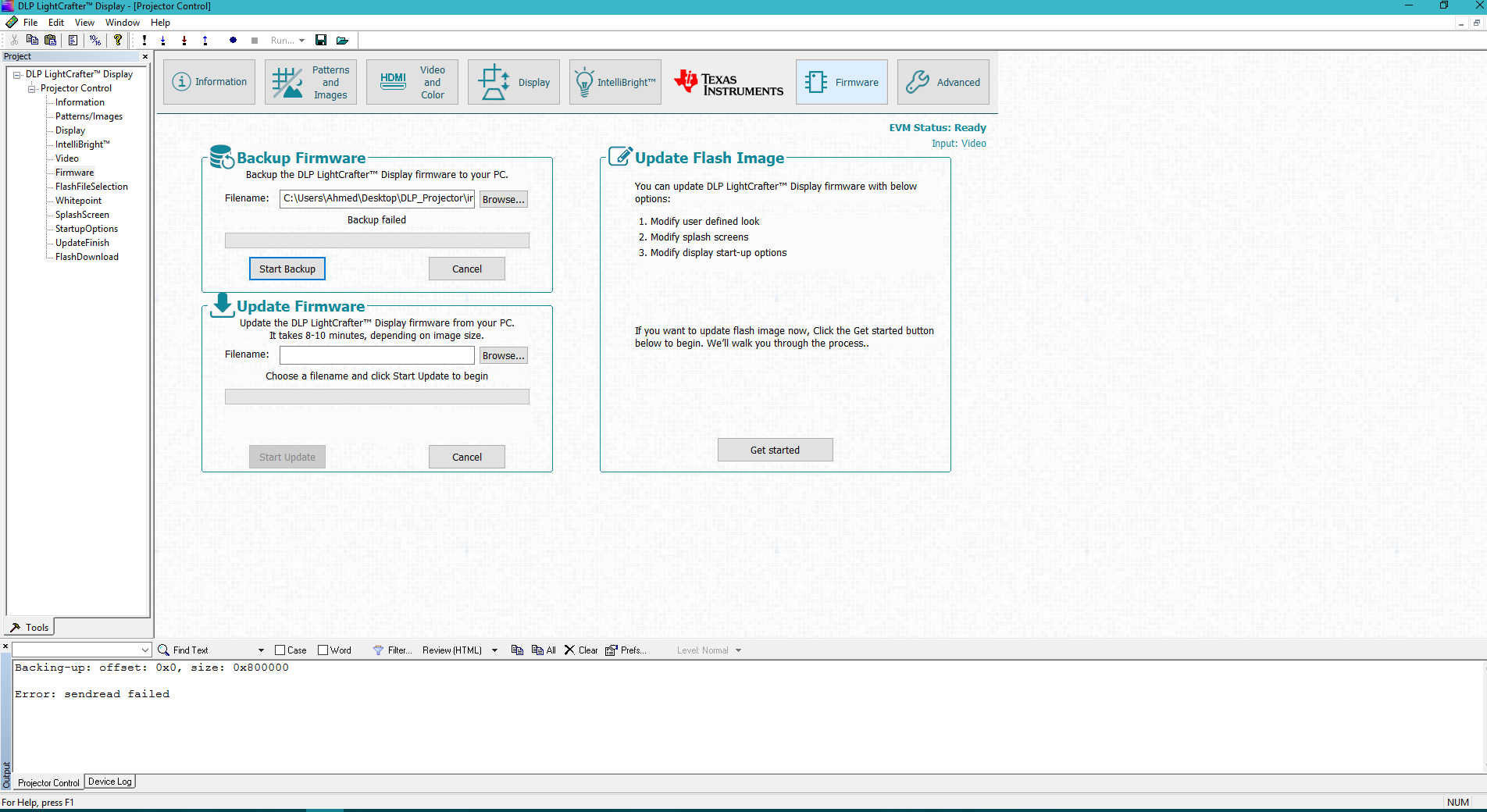Select the Tools tab in Project panel
The height and width of the screenshot is (812, 1487).
click(x=30, y=627)
